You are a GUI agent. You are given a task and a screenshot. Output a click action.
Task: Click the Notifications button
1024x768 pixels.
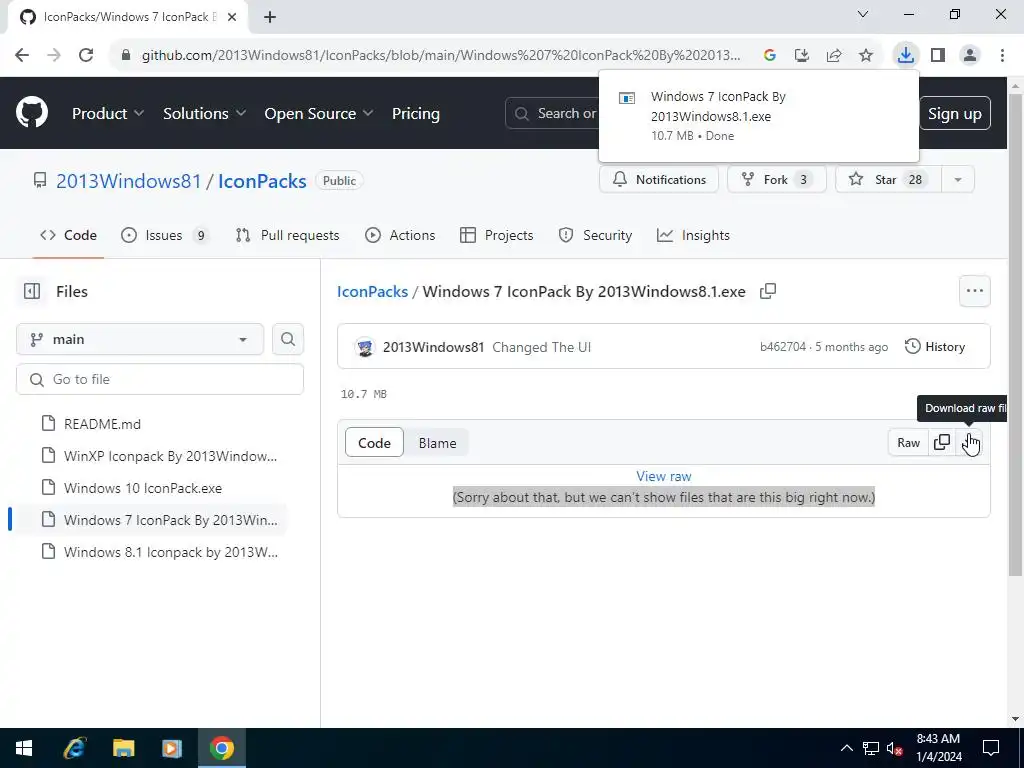659,180
